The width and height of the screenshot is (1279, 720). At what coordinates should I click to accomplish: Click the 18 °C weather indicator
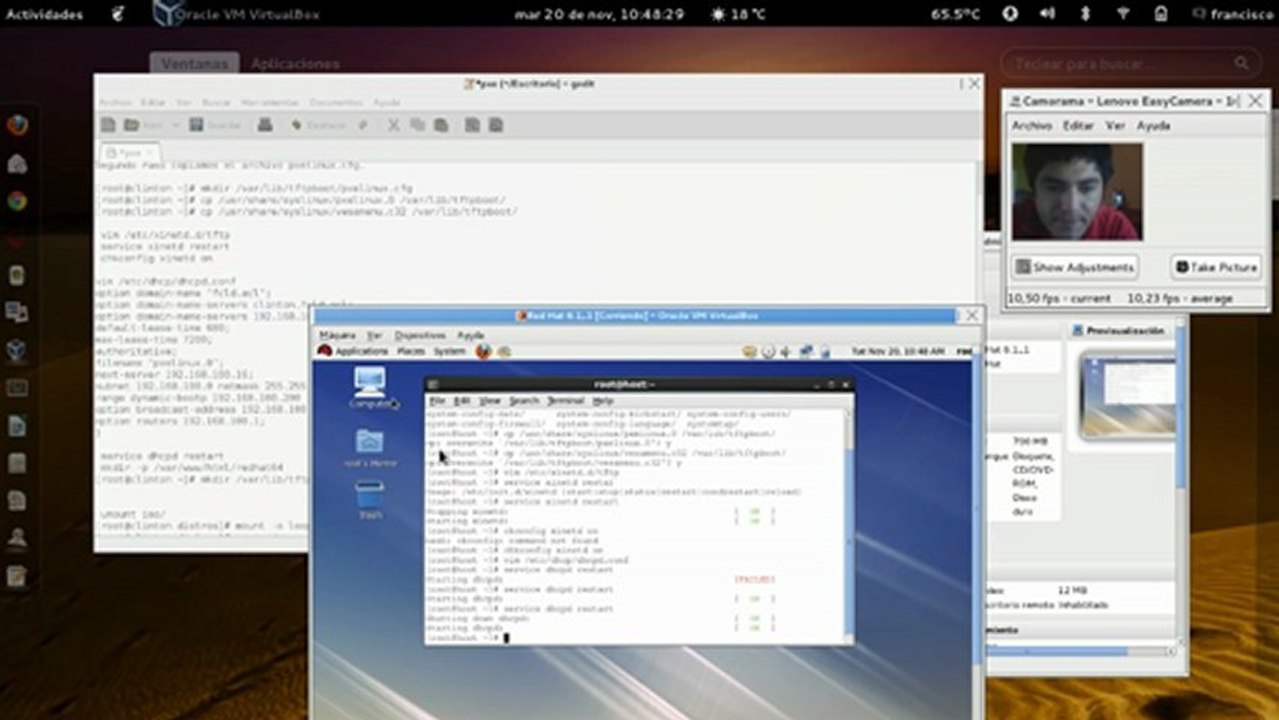(738, 14)
